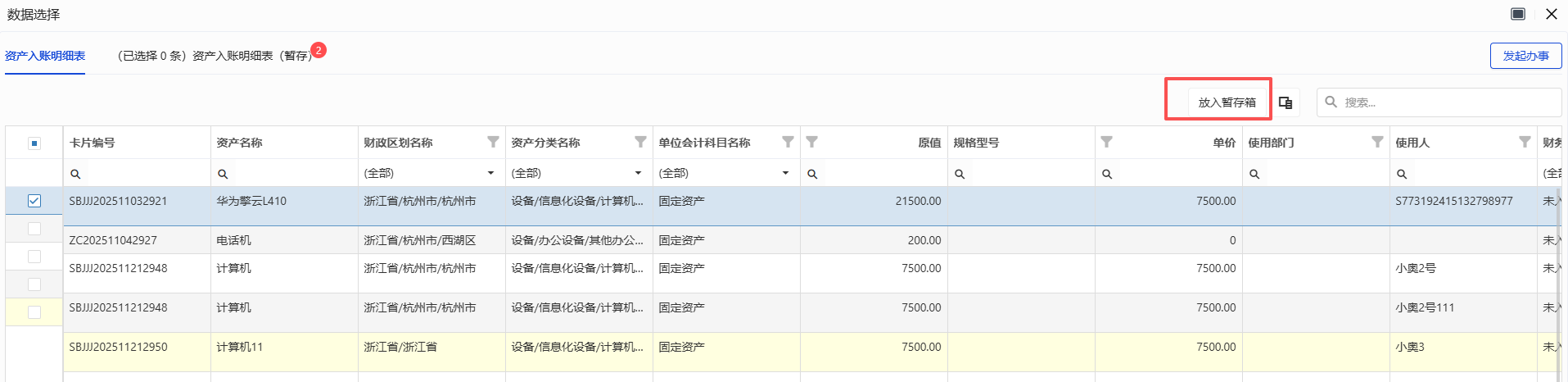
Task: Toggle the select-all checkbox in table header
Action: tap(34, 143)
